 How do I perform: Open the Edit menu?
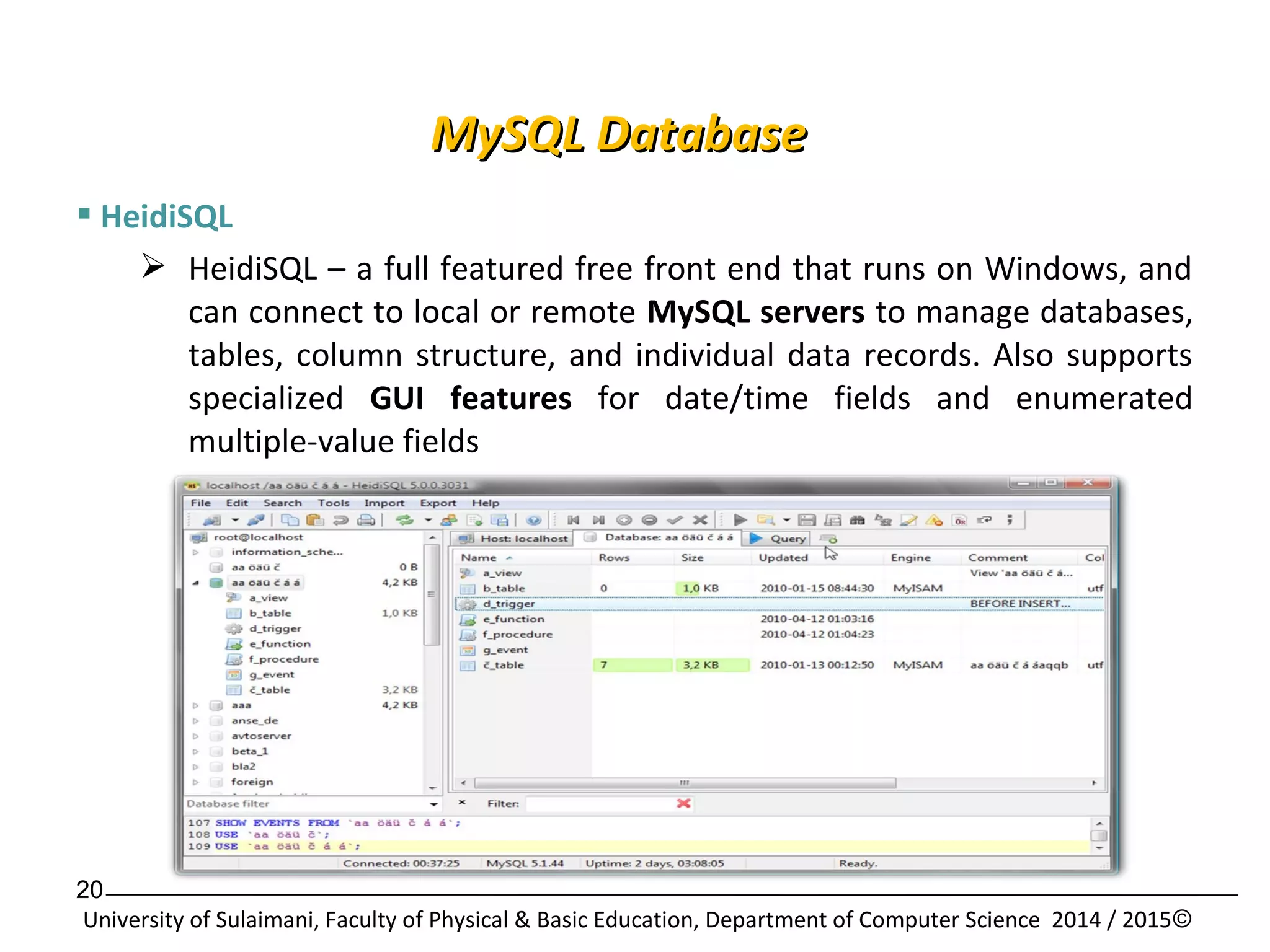237,503
